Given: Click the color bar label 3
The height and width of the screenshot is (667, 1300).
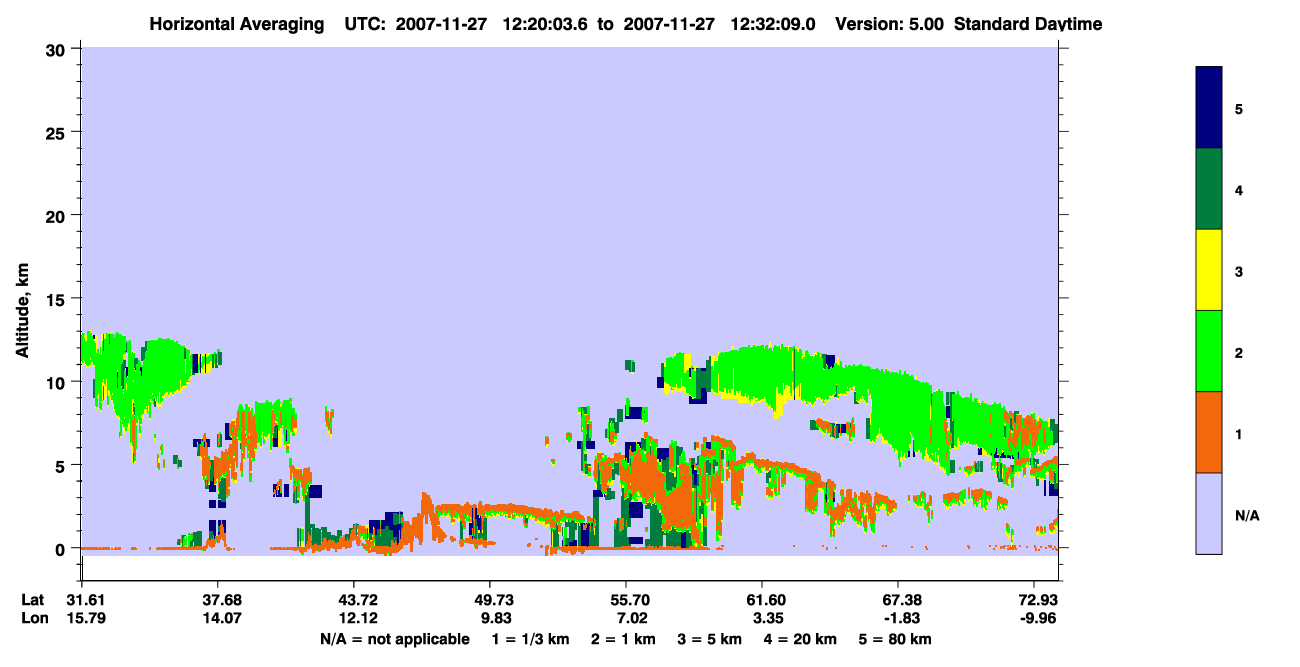Looking at the screenshot, I should 1240,270.
